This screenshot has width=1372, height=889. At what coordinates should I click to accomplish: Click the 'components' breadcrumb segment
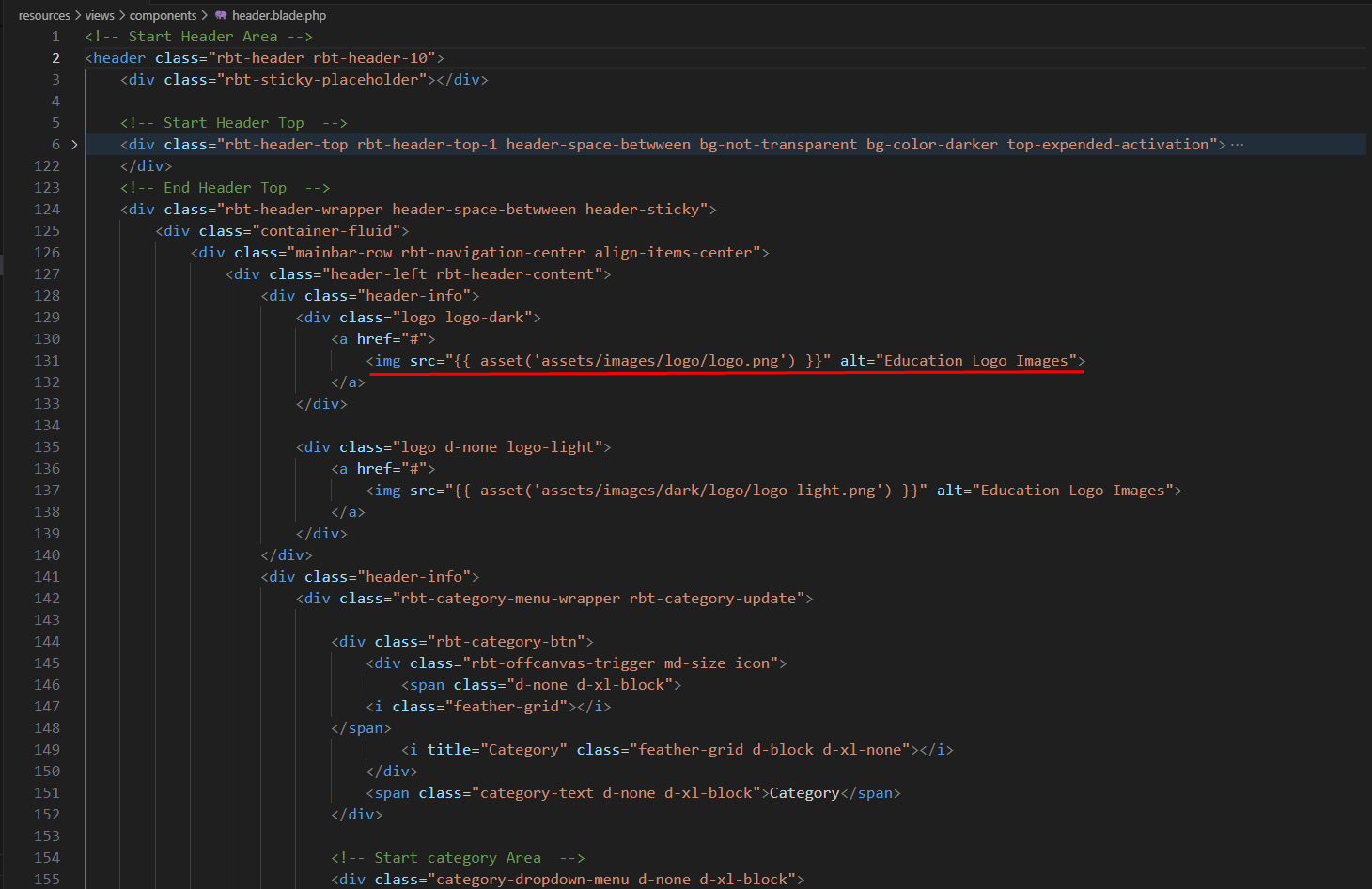(x=164, y=15)
